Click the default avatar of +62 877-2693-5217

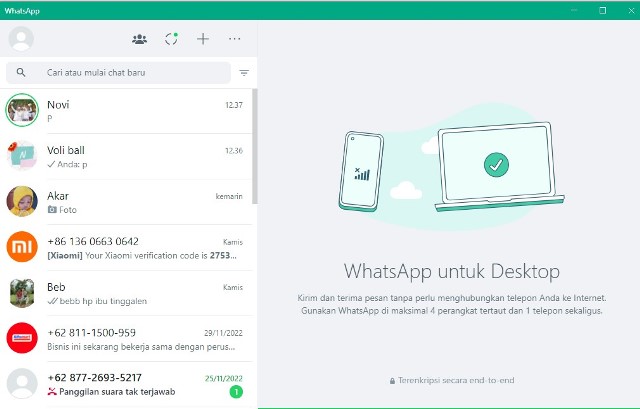coord(22,384)
